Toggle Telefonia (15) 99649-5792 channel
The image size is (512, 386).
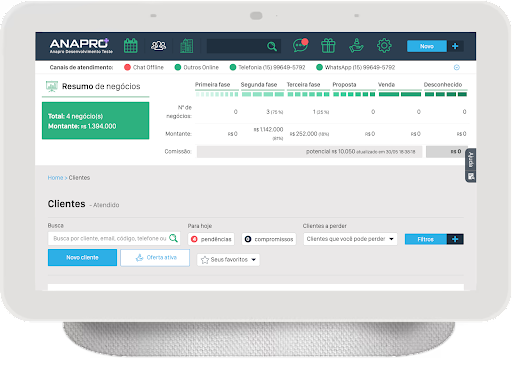(x=267, y=67)
